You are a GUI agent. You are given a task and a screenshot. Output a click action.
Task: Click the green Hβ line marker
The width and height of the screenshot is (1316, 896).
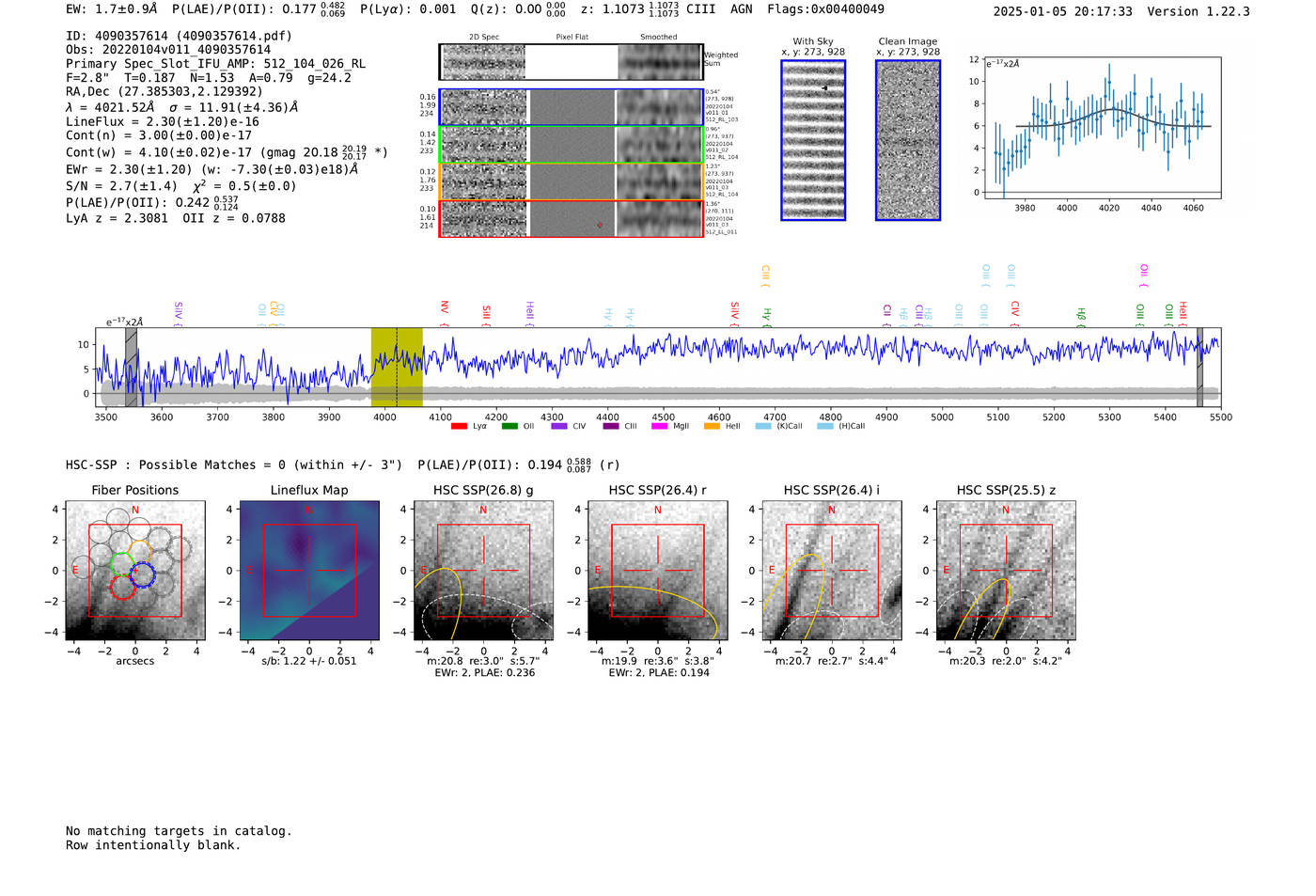pos(1081,317)
